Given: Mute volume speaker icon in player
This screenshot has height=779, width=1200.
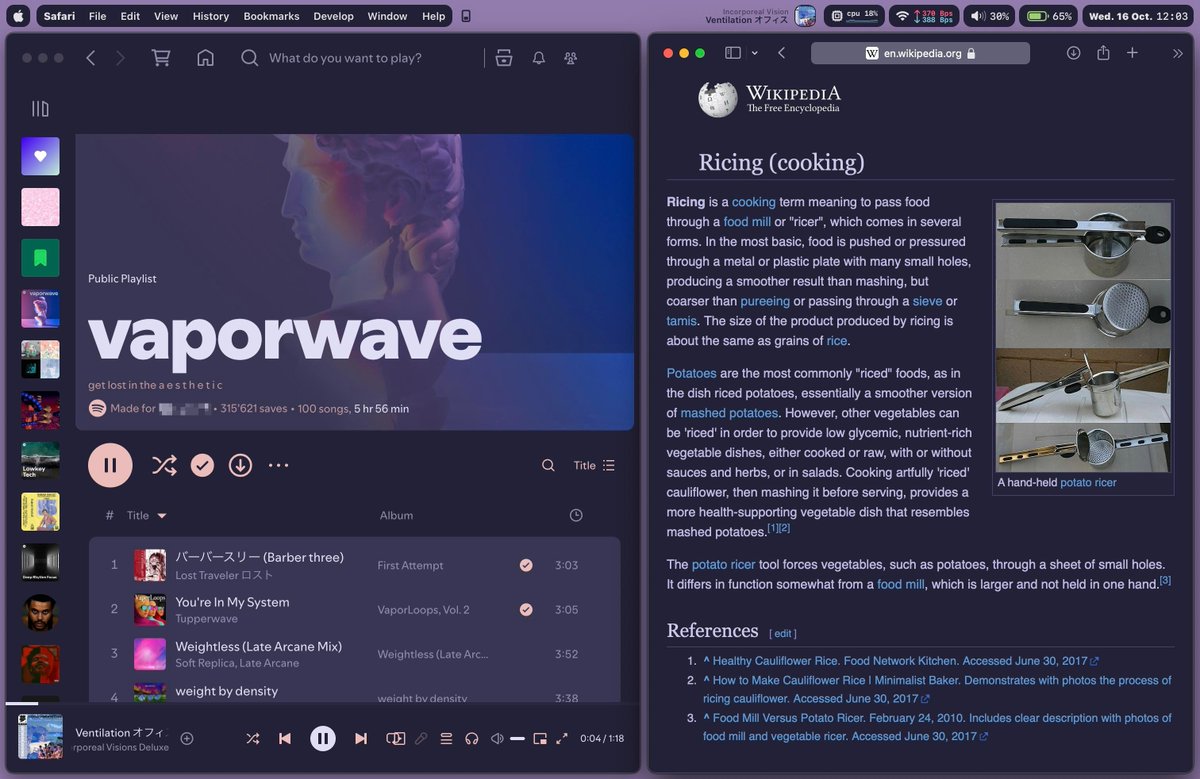Looking at the screenshot, I should (x=497, y=738).
